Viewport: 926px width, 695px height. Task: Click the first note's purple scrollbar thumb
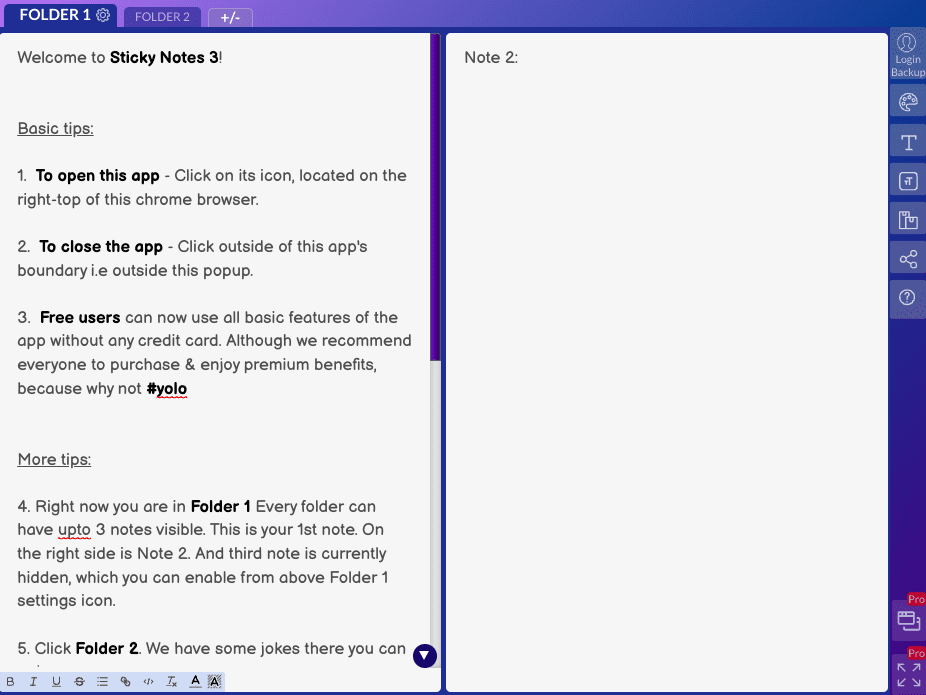point(435,197)
